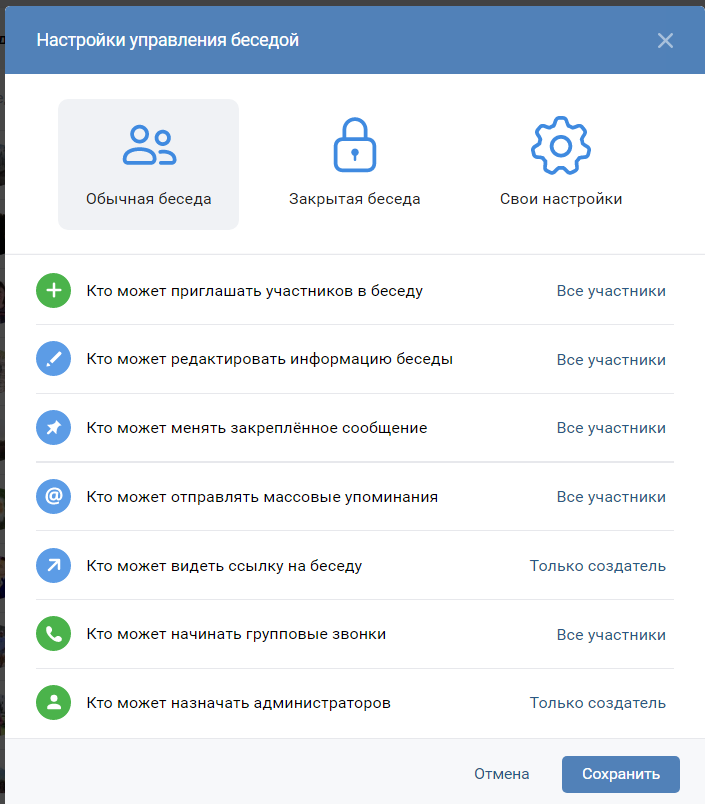
Task: Click the green person administrators icon
Action: [53, 702]
